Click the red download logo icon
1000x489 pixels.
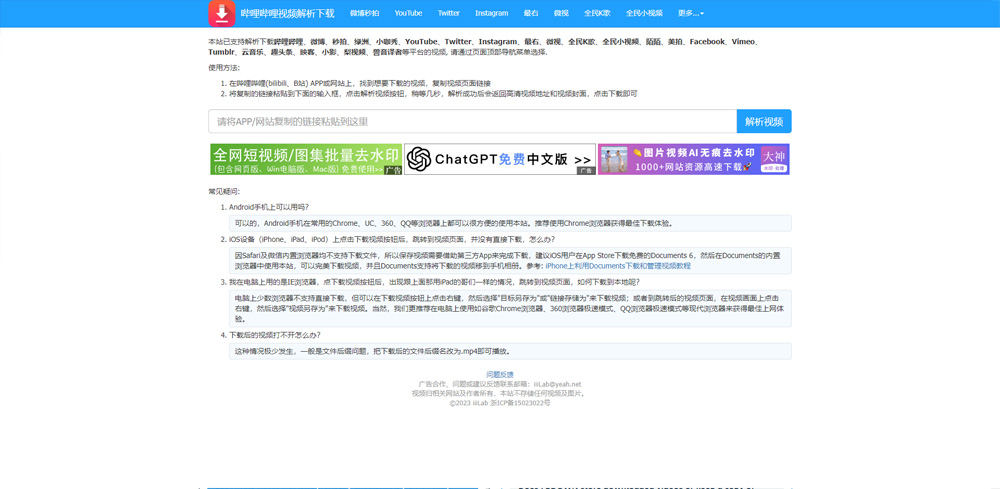(221, 13)
